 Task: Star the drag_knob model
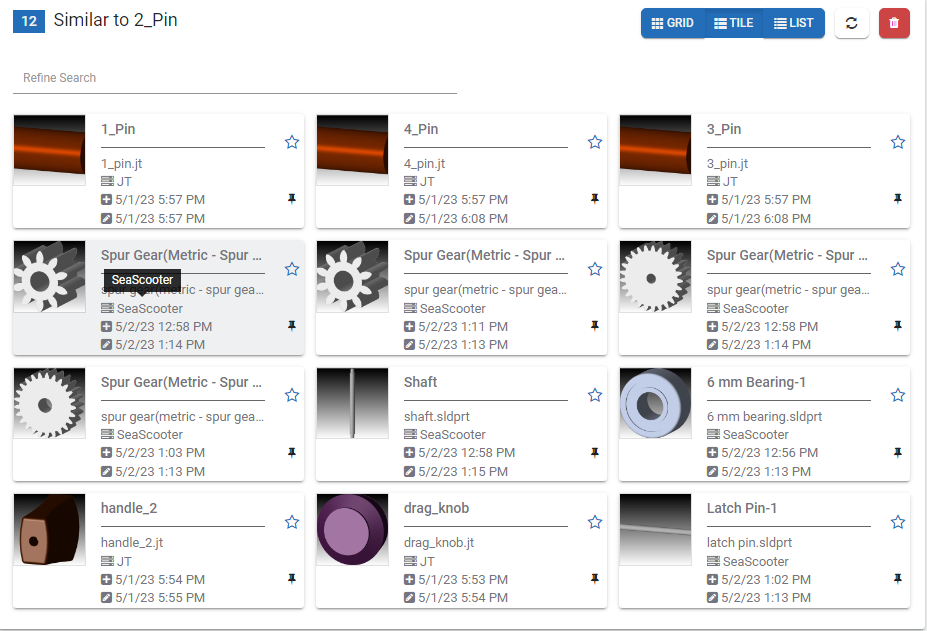click(595, 521)
